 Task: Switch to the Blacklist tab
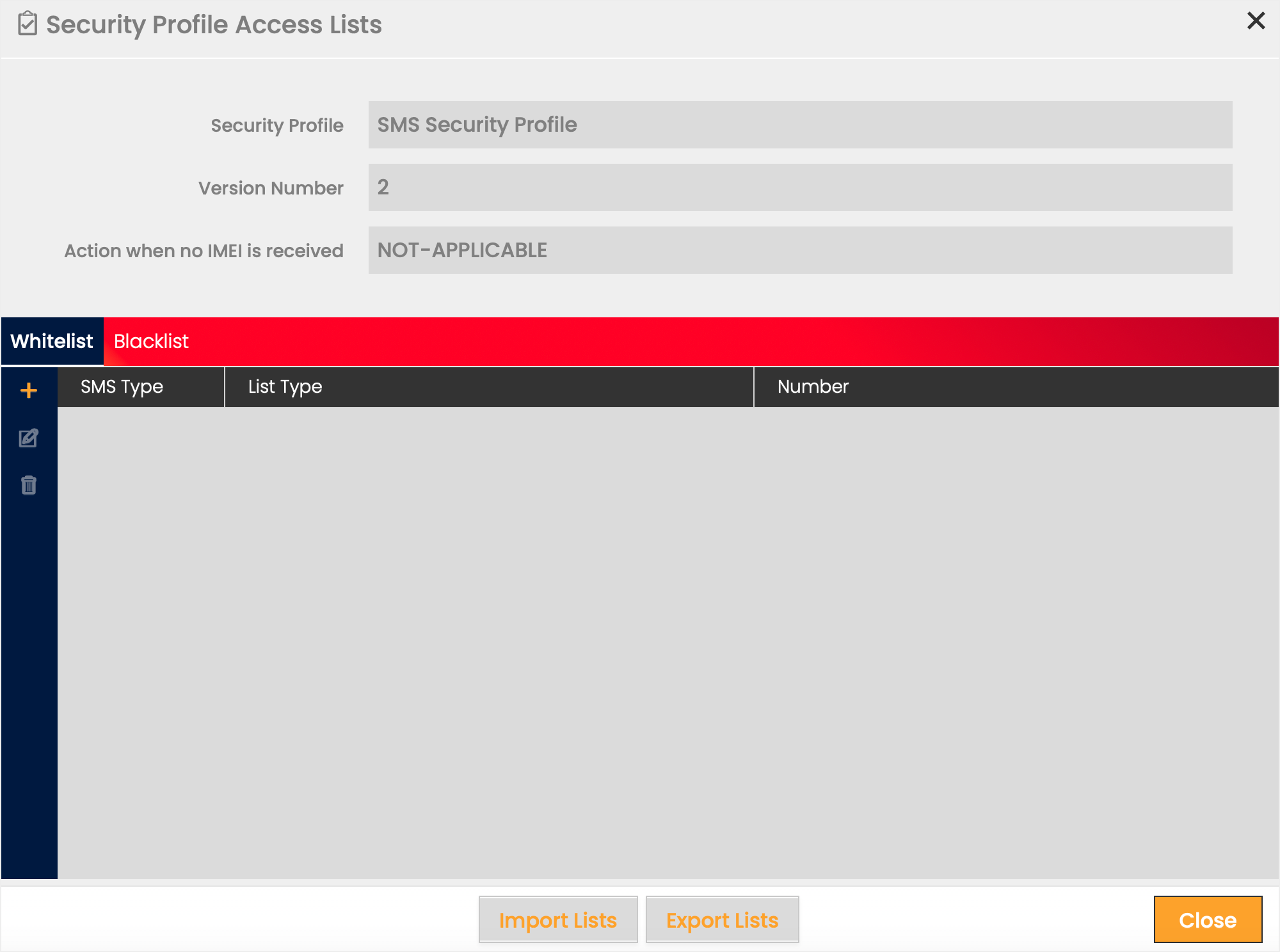(x=151, y=341)
